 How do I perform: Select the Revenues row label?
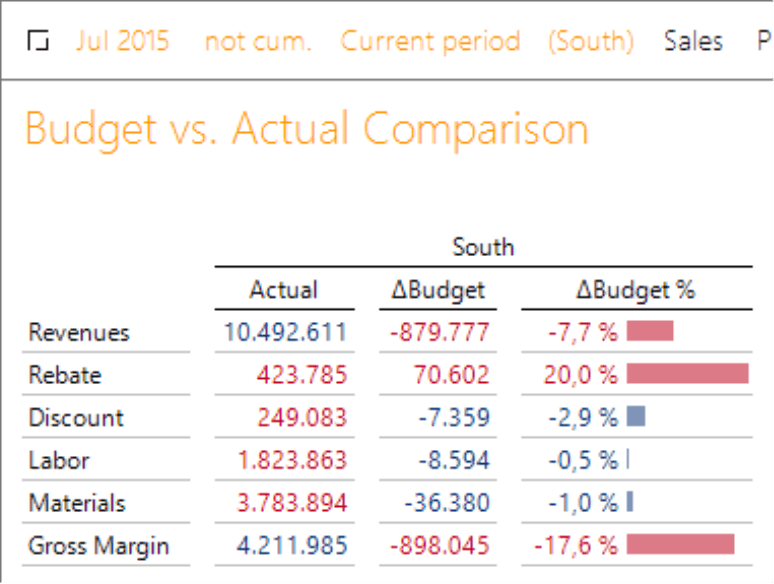79,332
